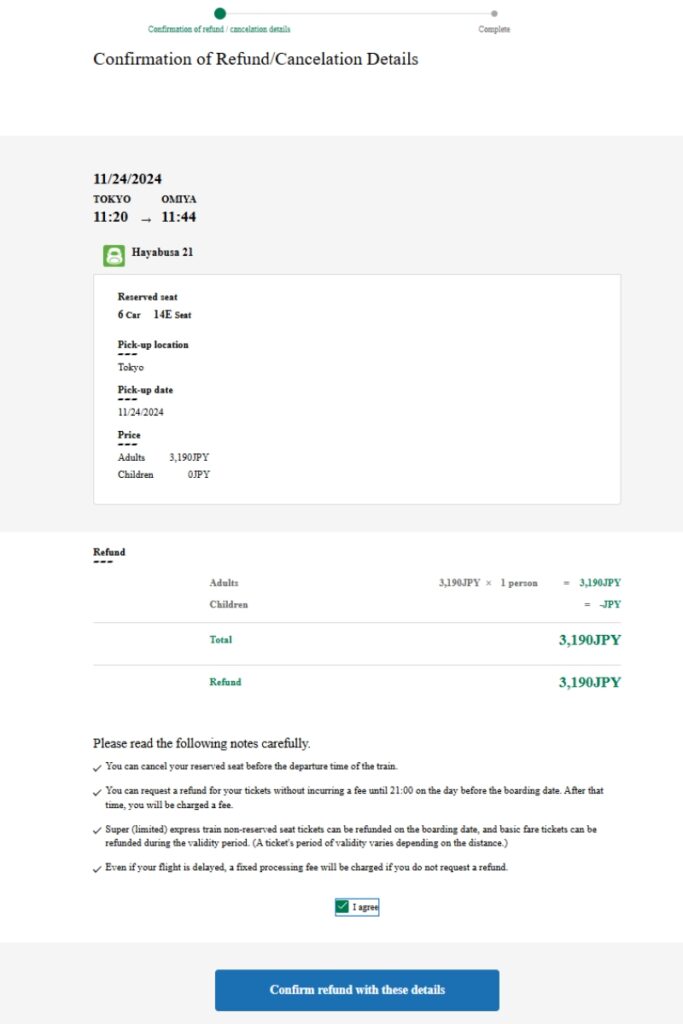Click the gray Complete step dot
683x1024 pixels.
tap(494, 13)
